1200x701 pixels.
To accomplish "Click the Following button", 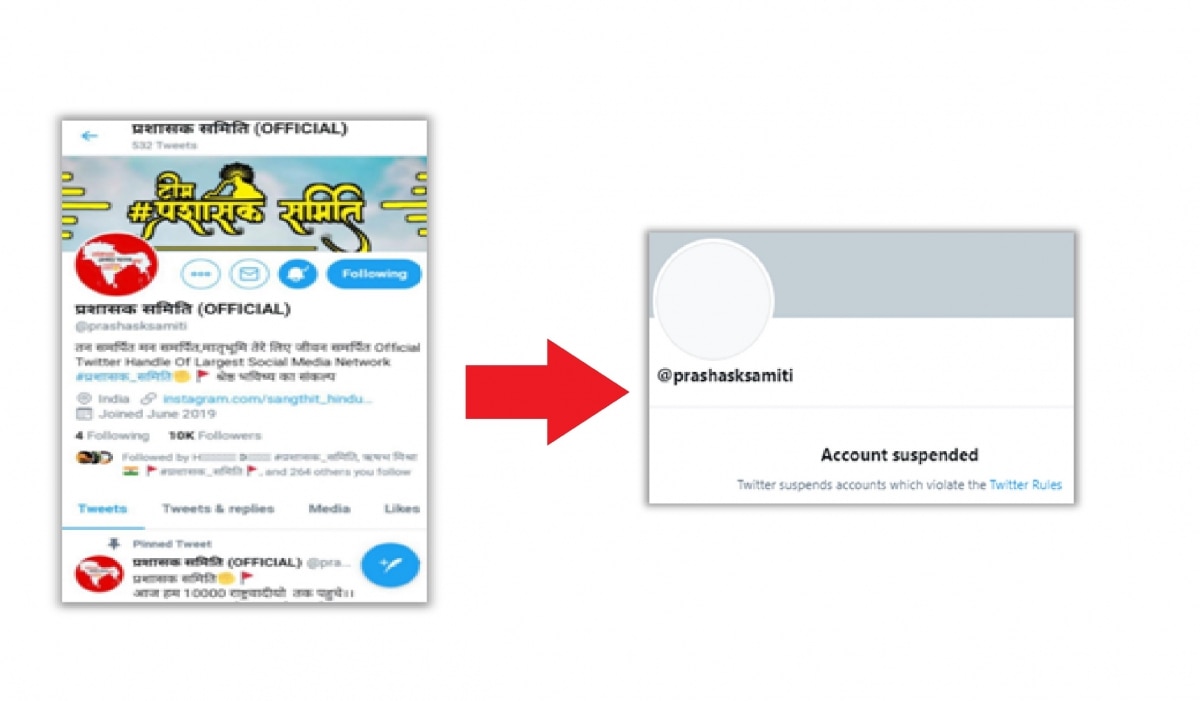I will point(374,273).
